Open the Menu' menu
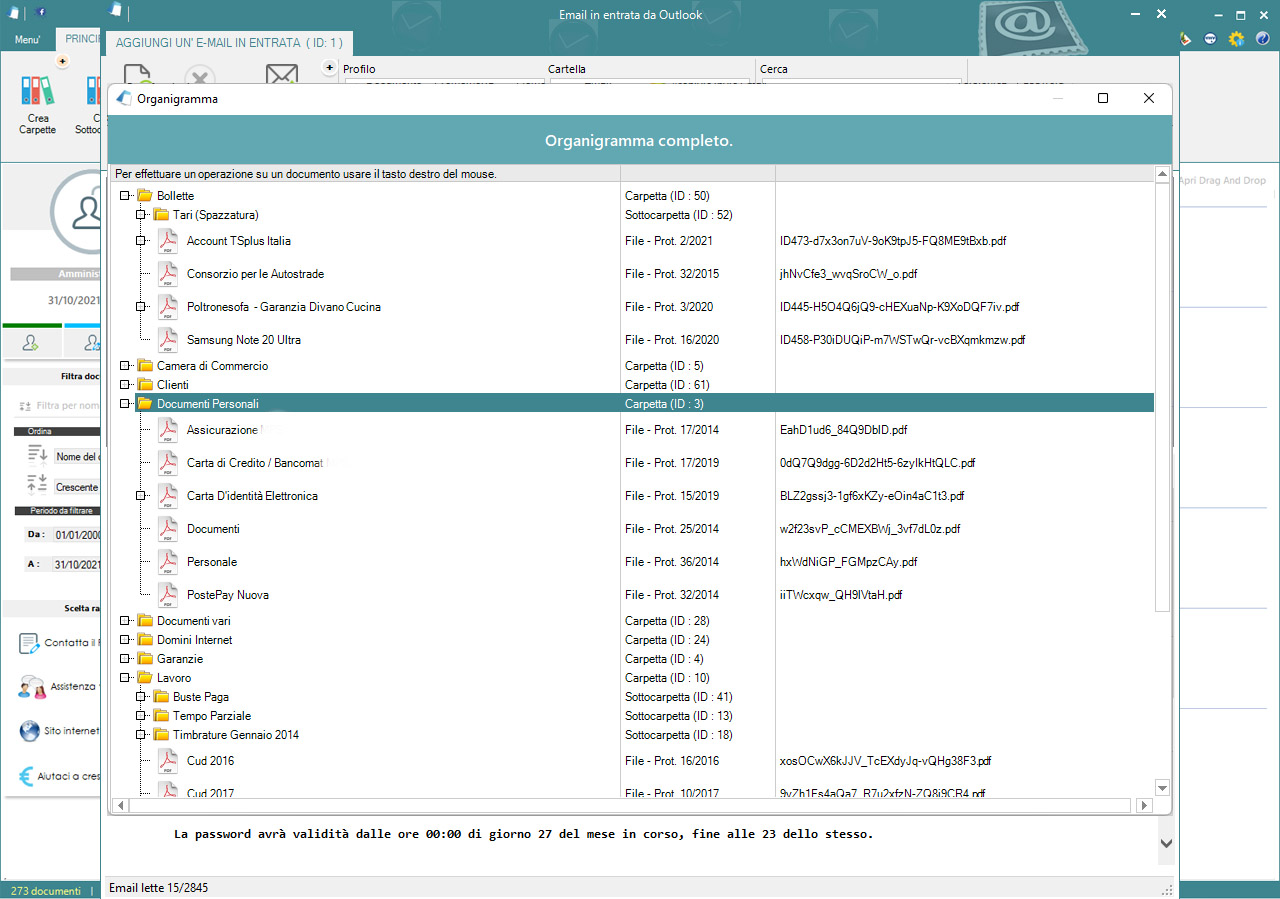Screen dimensions: 1280x899 point(27,40)
